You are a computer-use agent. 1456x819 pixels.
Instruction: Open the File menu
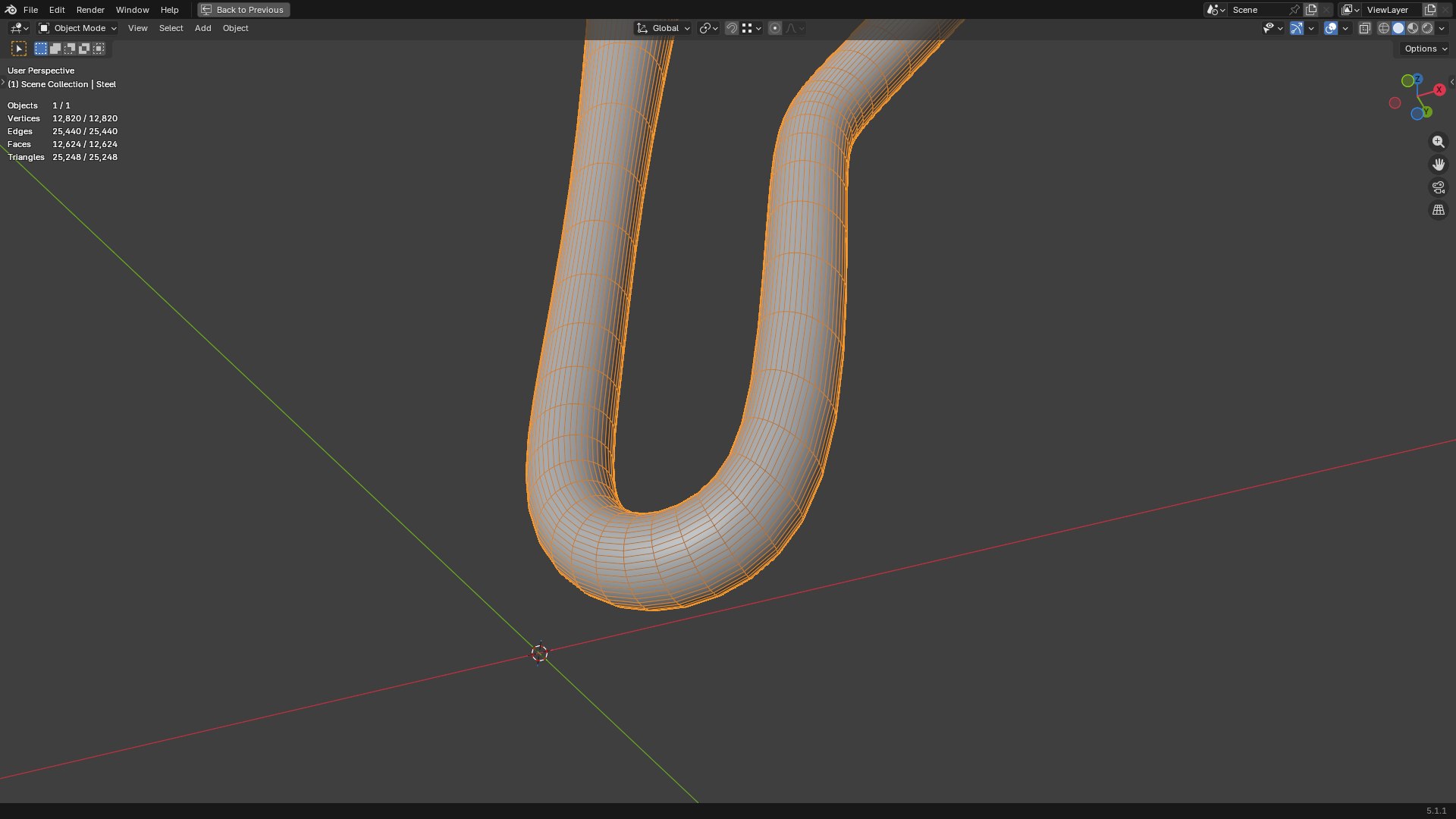[30, 10]
